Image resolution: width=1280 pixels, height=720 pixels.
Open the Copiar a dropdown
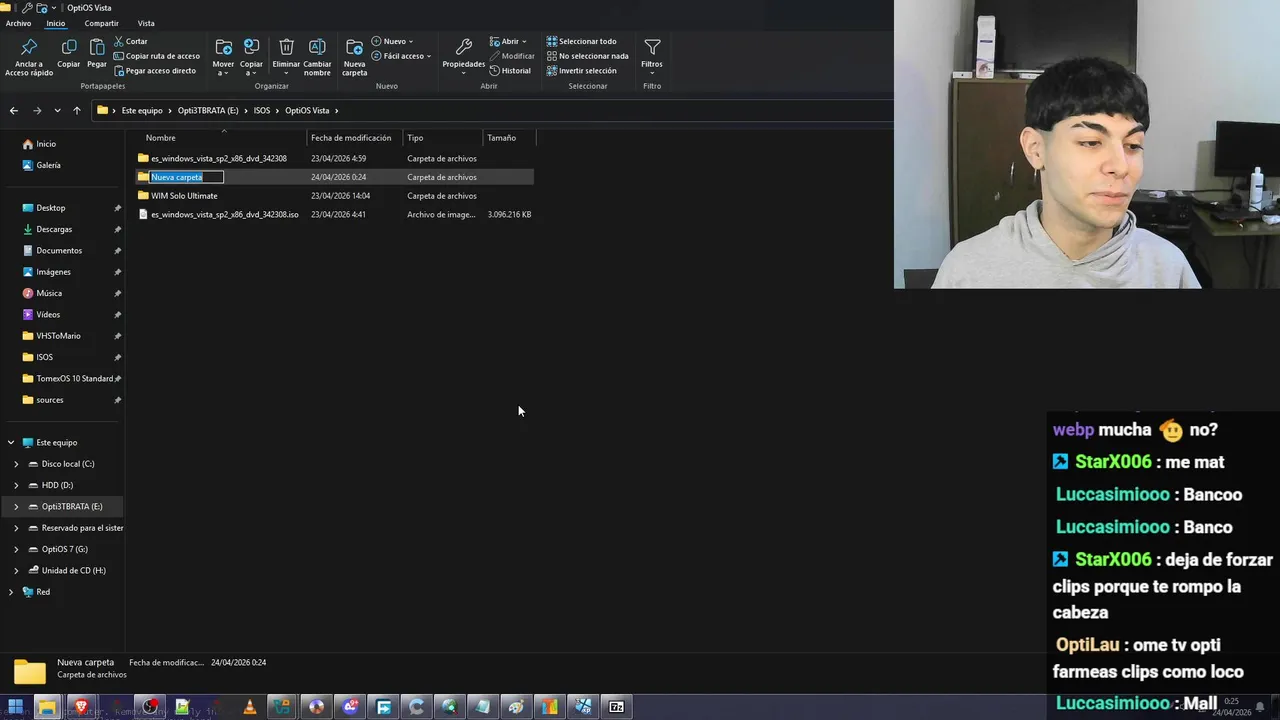(x=251, y=57)
